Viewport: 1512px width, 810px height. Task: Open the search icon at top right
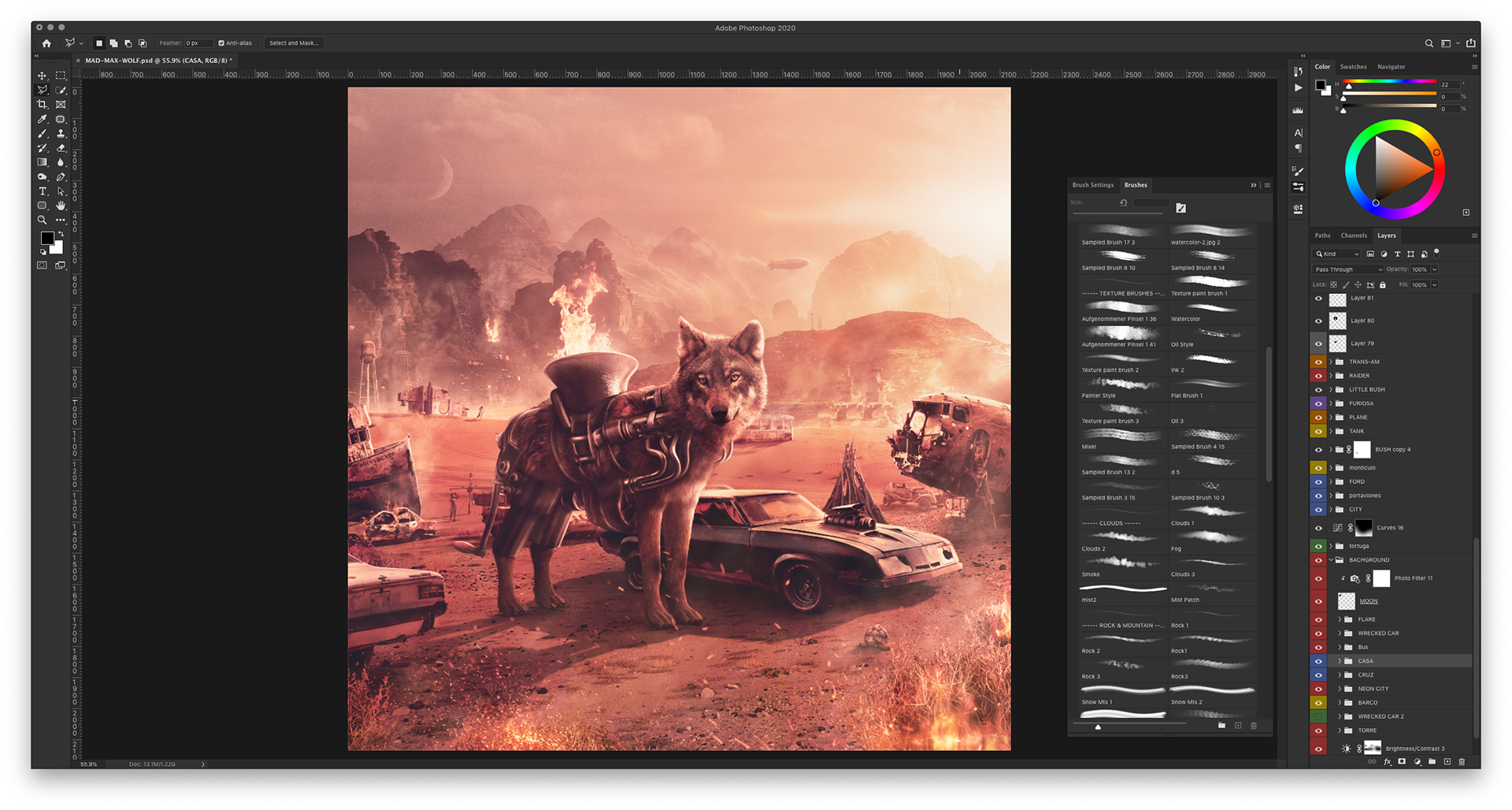[x=1429, y=43]
